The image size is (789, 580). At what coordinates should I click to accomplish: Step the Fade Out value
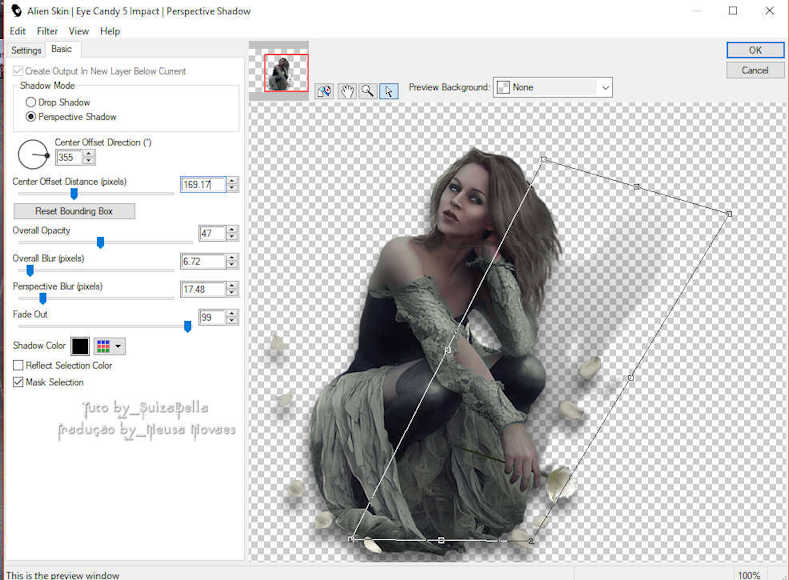232,317
